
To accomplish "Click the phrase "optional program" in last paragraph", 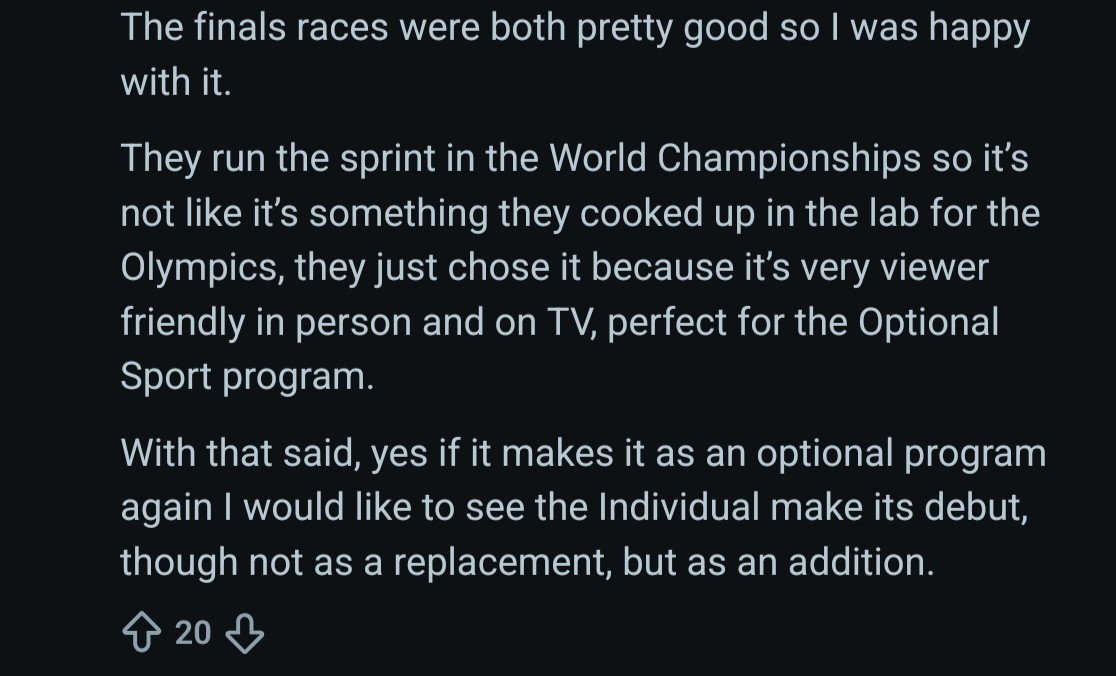I will point(901,453).
